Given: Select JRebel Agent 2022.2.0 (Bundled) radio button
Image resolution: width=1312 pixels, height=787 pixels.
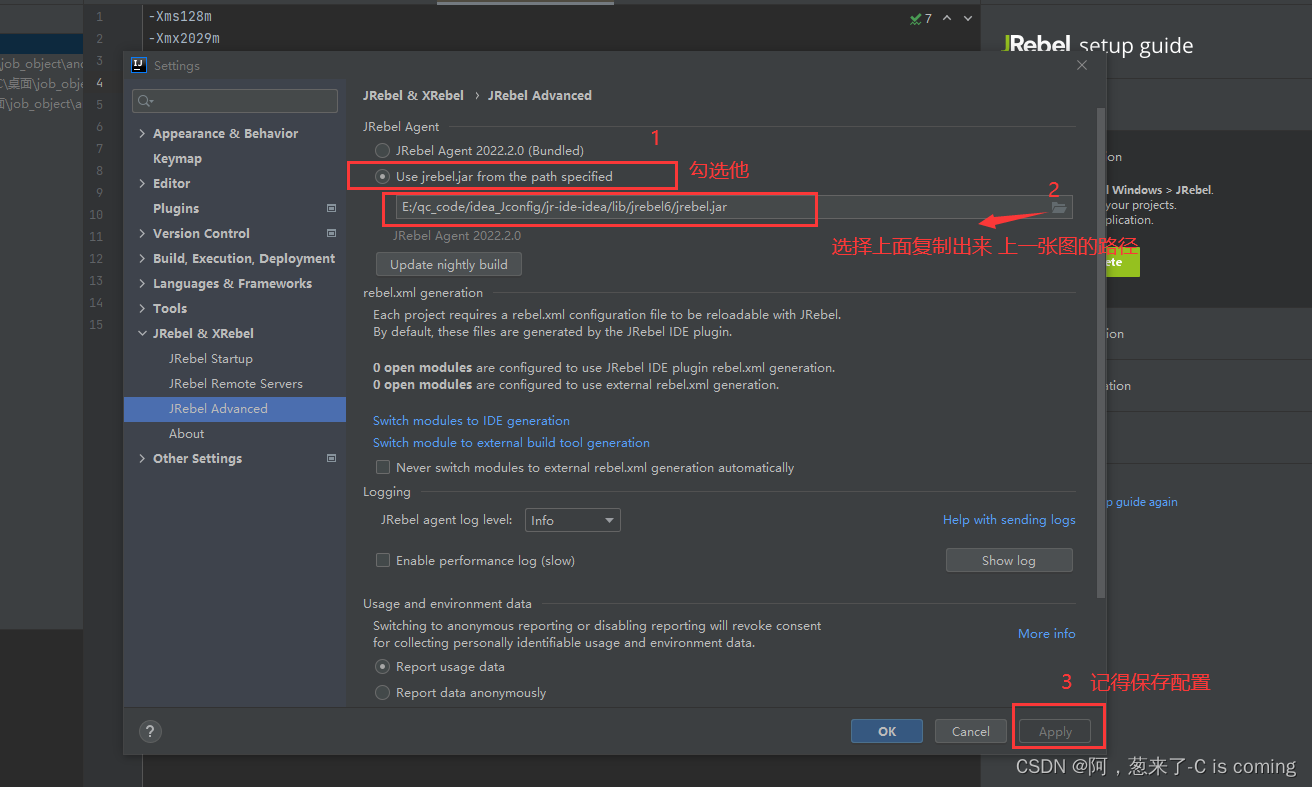Looking at the screenshot, I should [382, 150].
